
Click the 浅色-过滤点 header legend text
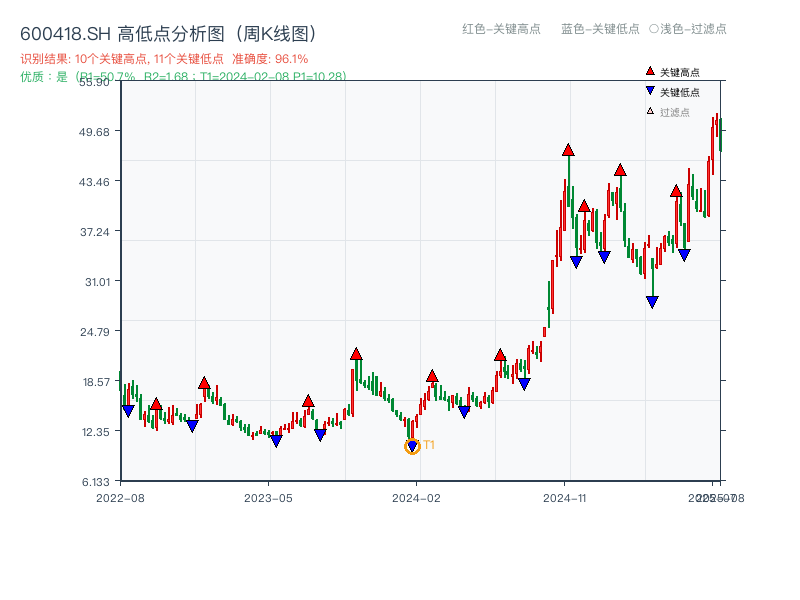point(693,29)
